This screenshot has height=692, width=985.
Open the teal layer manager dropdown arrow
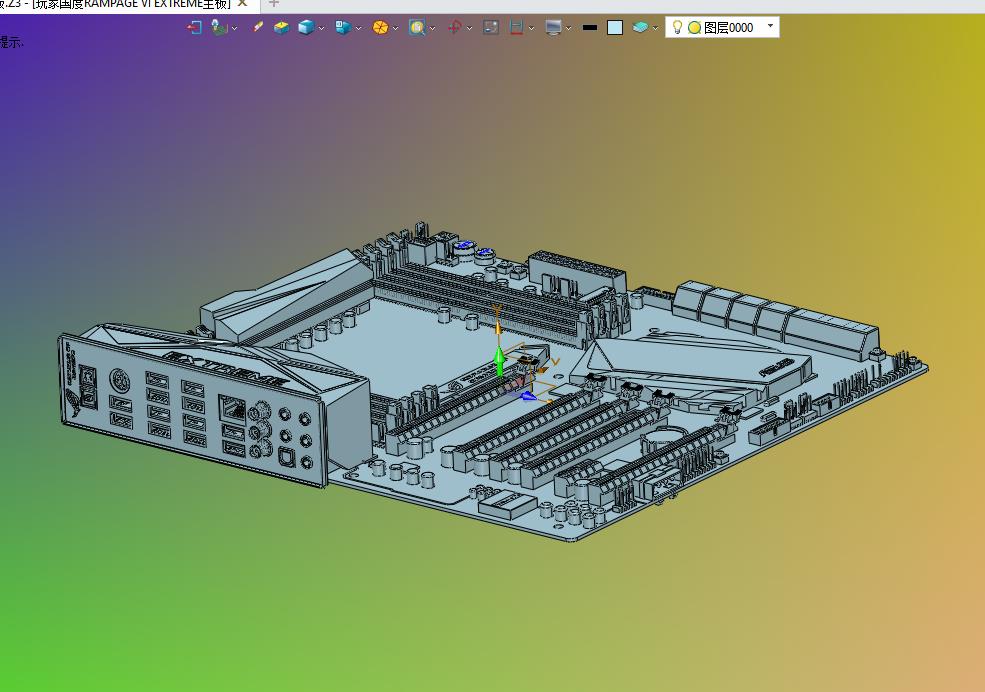coord(655,28)
